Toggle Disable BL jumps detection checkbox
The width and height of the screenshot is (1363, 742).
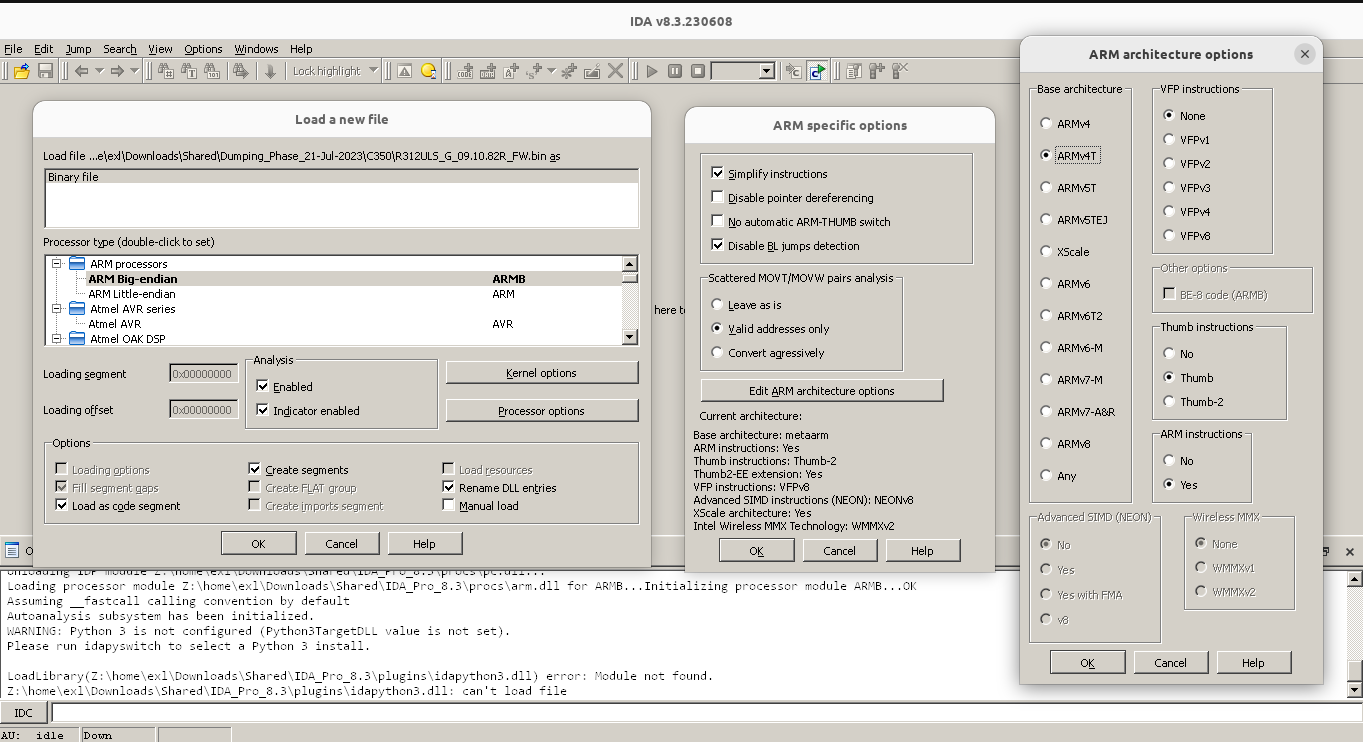[x=717, y=245]
